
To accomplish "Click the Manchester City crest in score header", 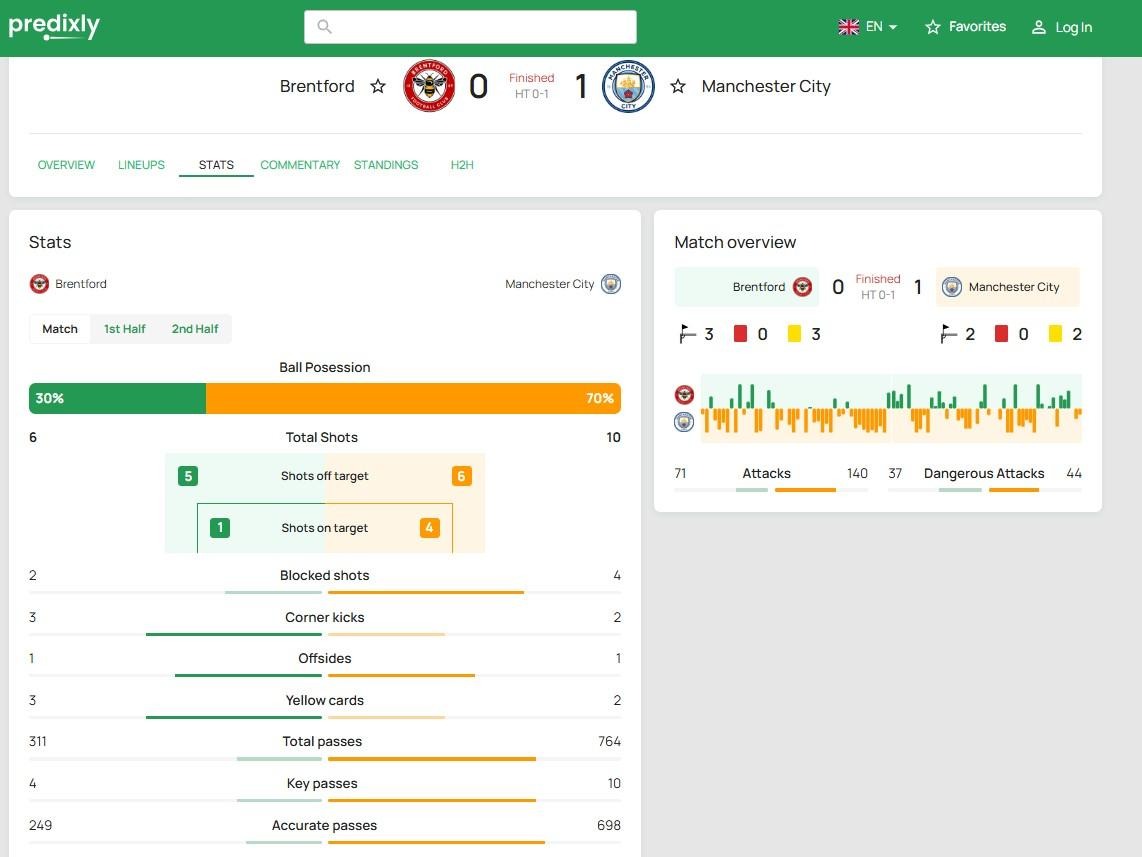I will click(x=628, y=86).
